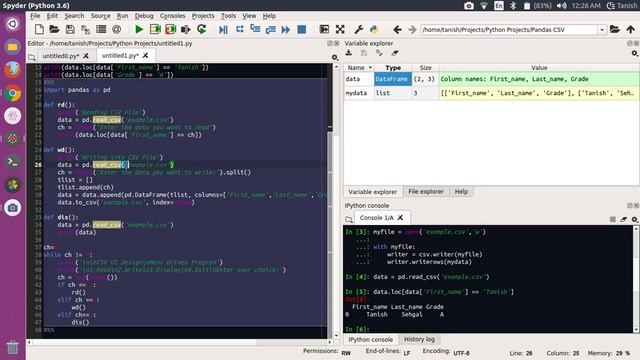
Task: Go back to previous directory
Action: click(397, 29)
